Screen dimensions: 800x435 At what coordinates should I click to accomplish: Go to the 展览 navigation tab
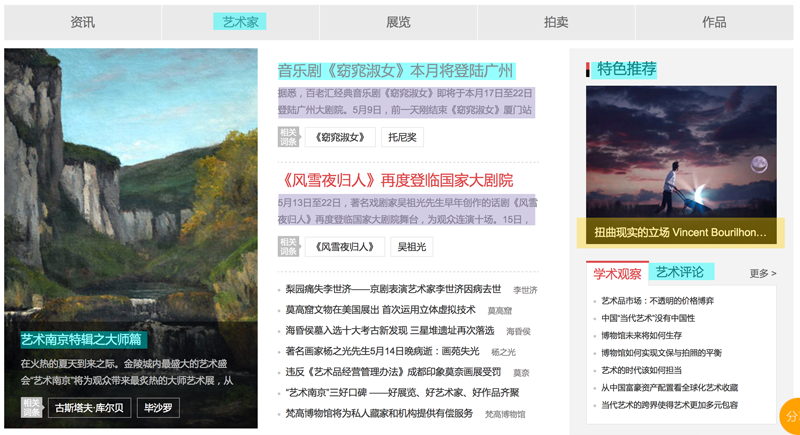pos(398,22)
